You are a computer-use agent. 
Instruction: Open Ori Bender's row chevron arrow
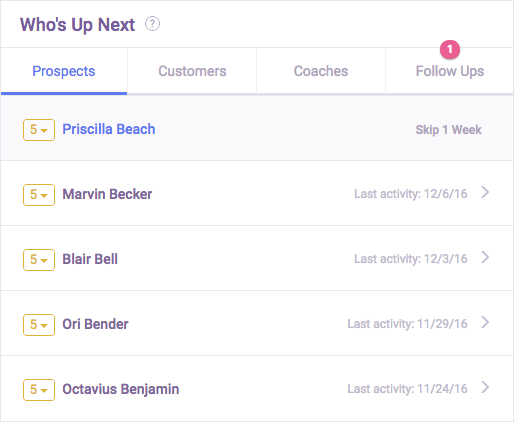[485, 322]
